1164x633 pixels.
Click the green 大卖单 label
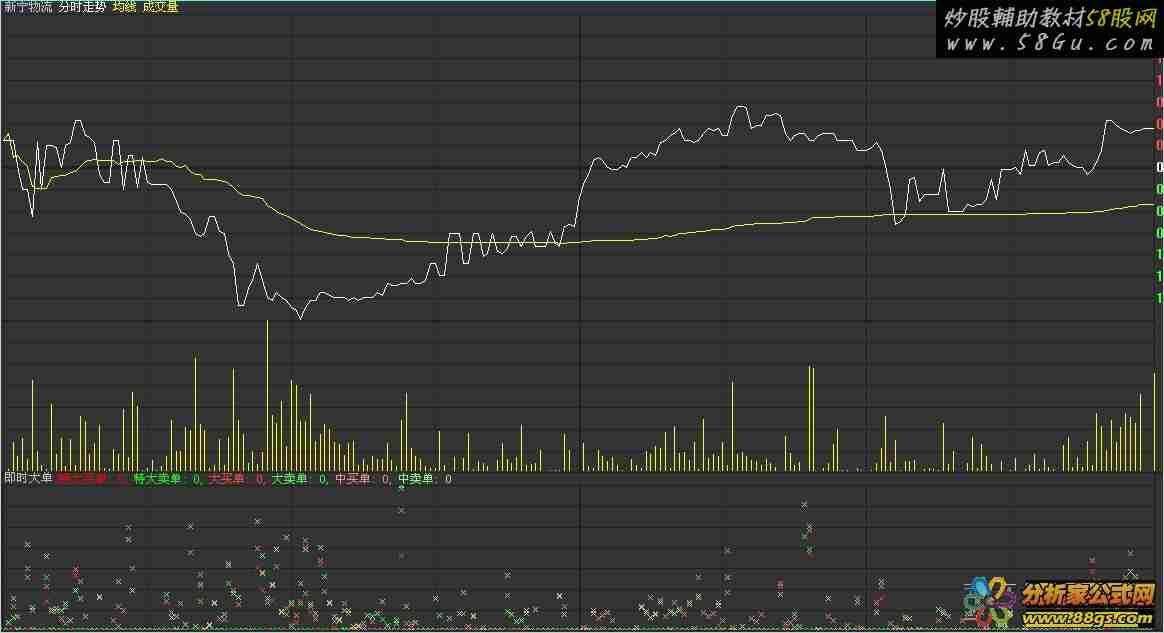click(290, 479)
